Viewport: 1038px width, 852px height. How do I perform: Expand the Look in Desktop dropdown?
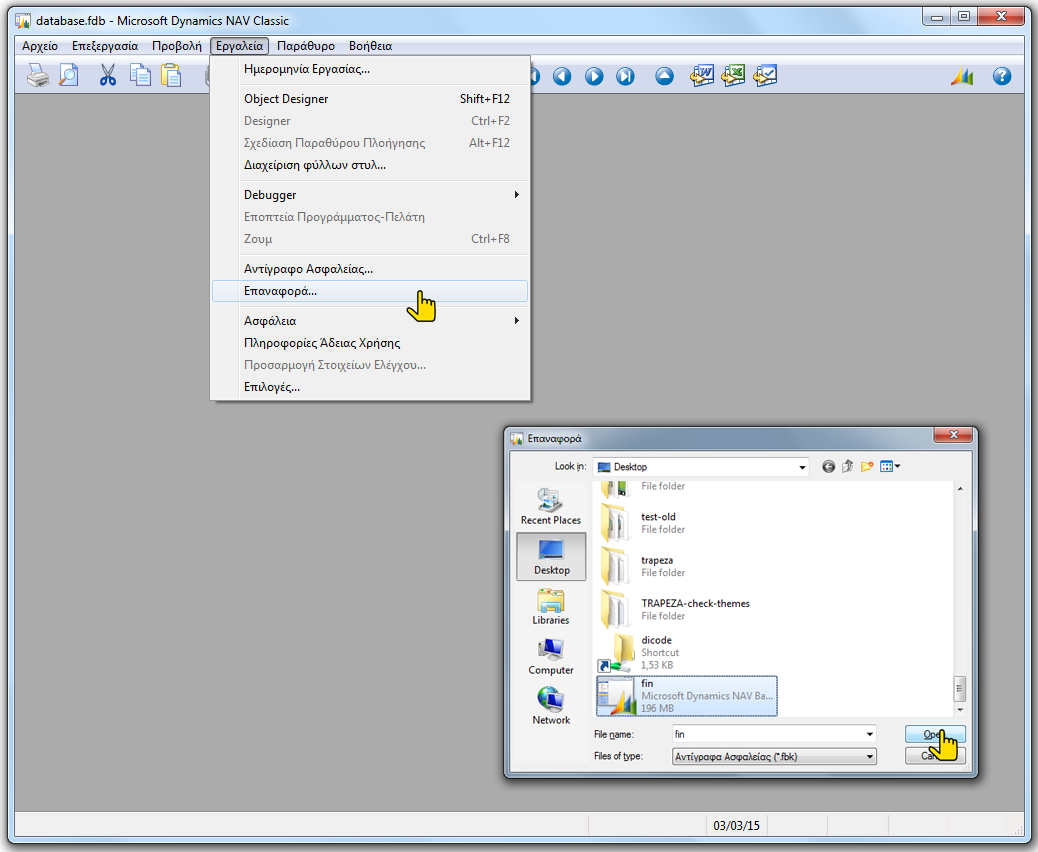tap(802, 467)
